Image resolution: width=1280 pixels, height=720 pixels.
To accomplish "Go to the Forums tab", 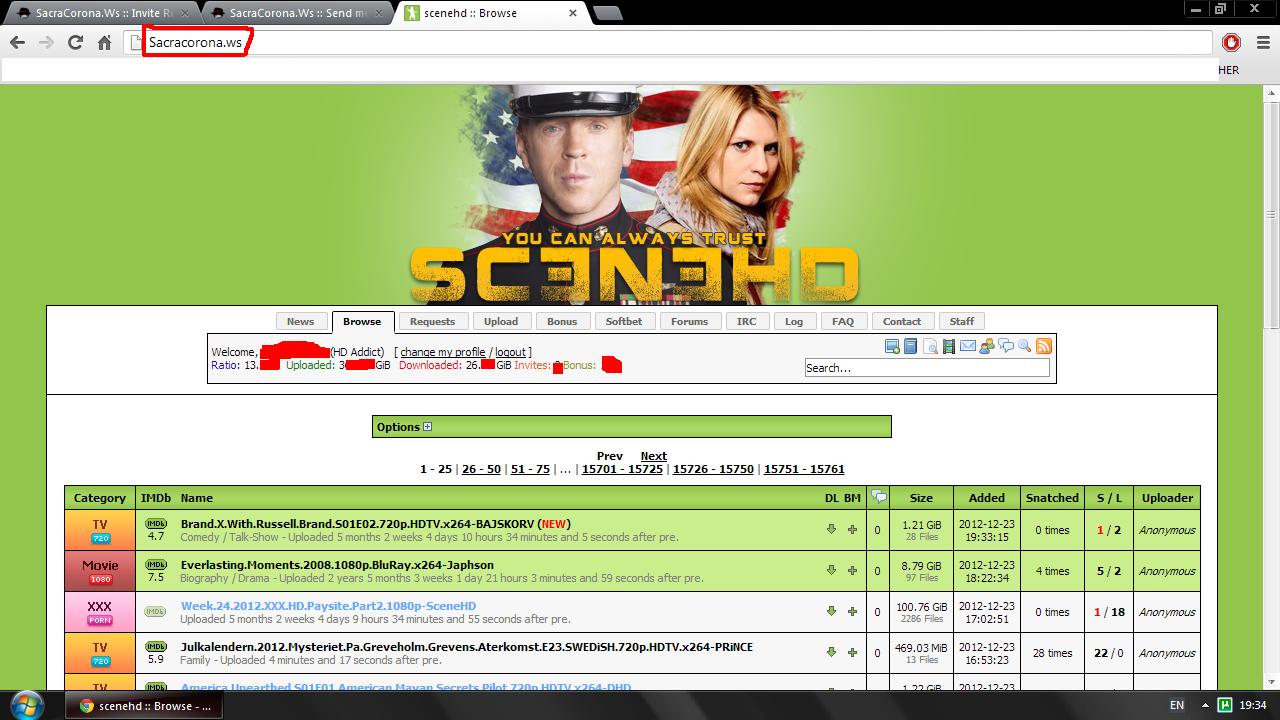I will 689,321.
